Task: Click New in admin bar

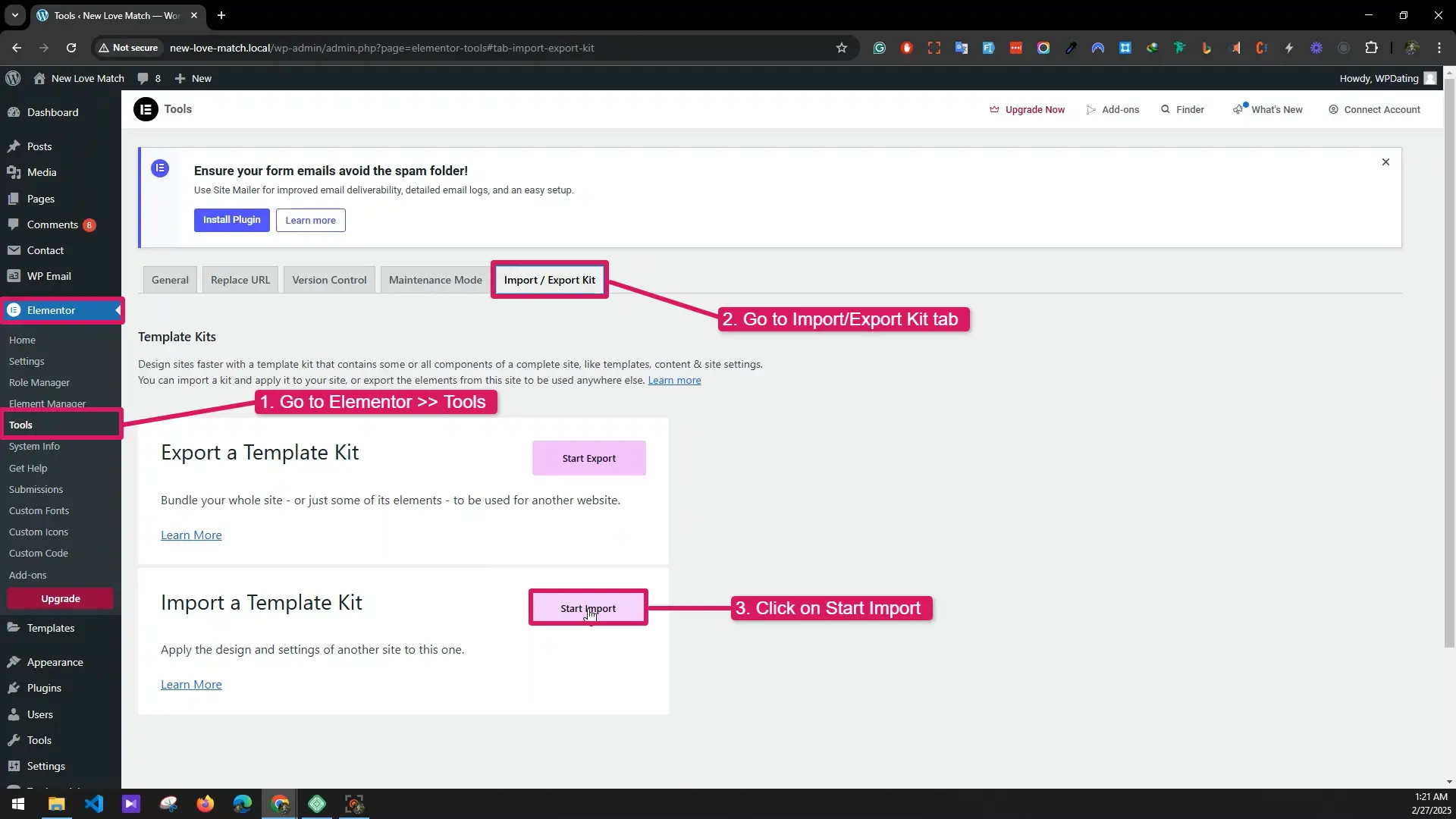Action: click(193, 78)
